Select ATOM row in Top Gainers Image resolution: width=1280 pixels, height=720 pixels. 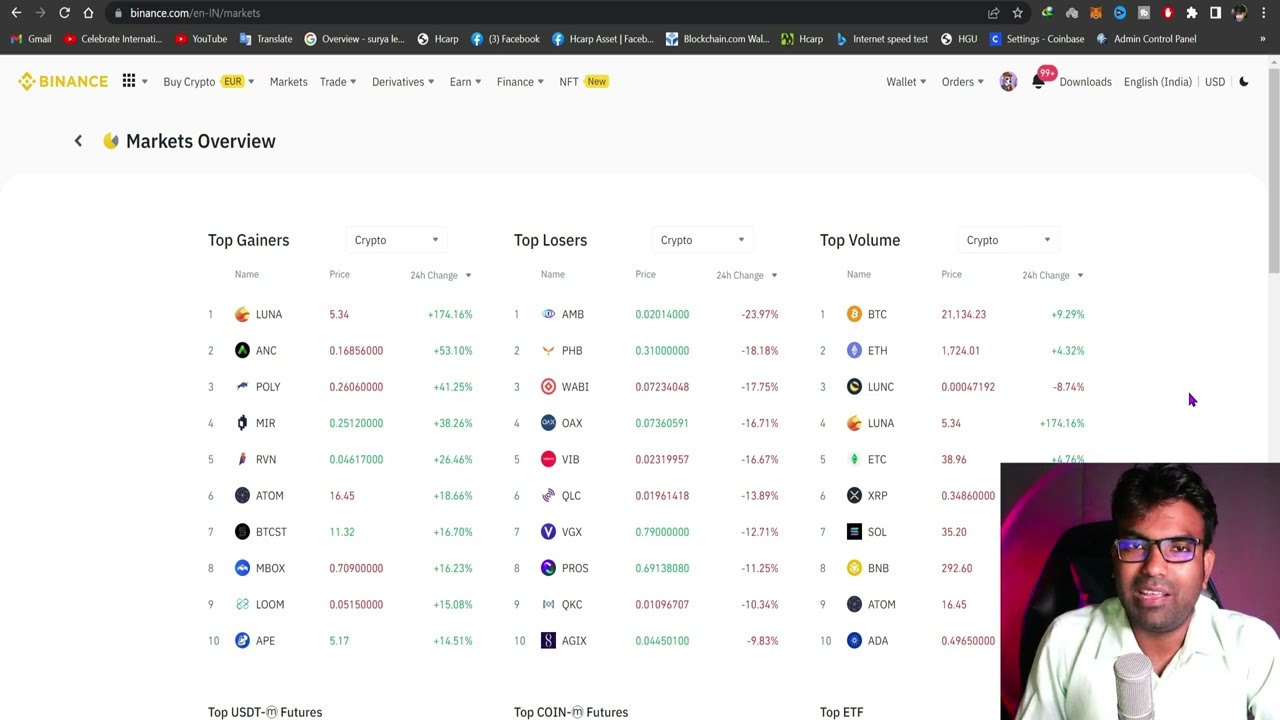click(340, 496)
